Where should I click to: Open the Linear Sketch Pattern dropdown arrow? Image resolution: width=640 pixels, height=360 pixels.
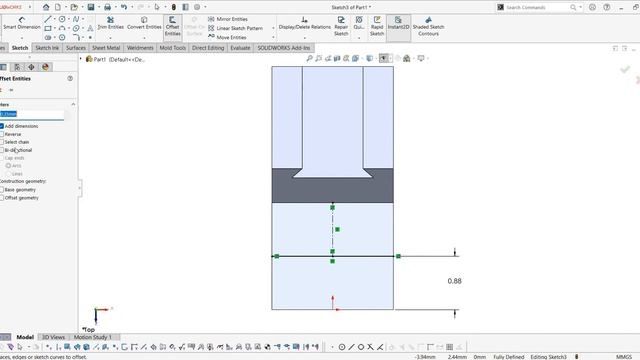tap(273, 28)
